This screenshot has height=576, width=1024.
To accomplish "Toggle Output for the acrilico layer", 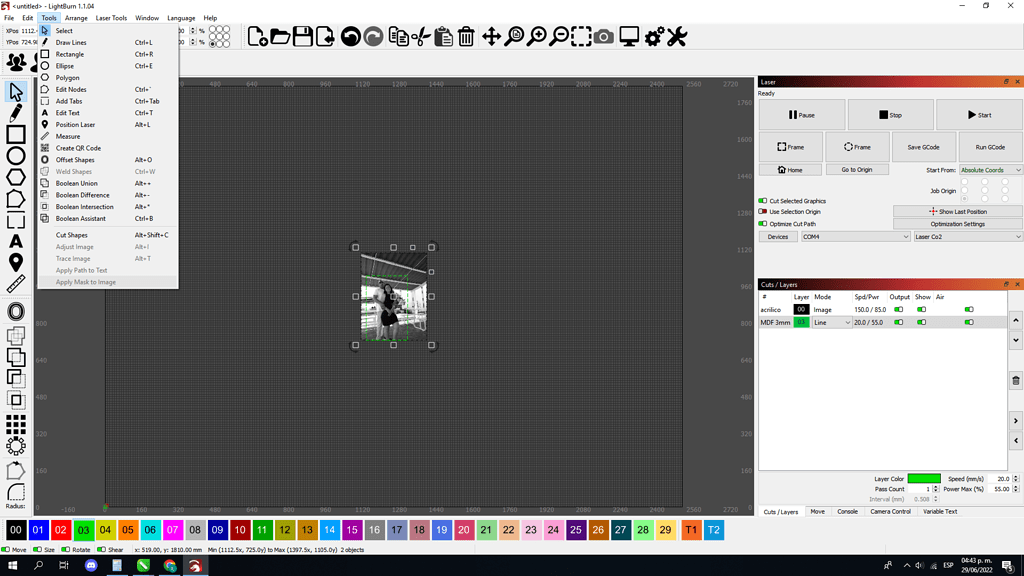I will 899,310.
